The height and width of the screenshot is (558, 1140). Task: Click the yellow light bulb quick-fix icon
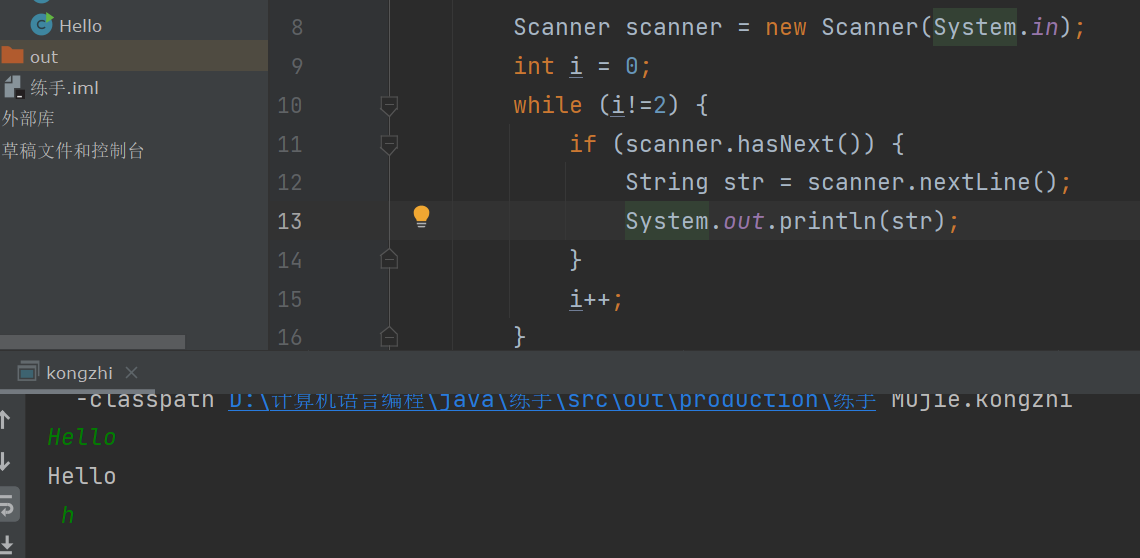421,216
